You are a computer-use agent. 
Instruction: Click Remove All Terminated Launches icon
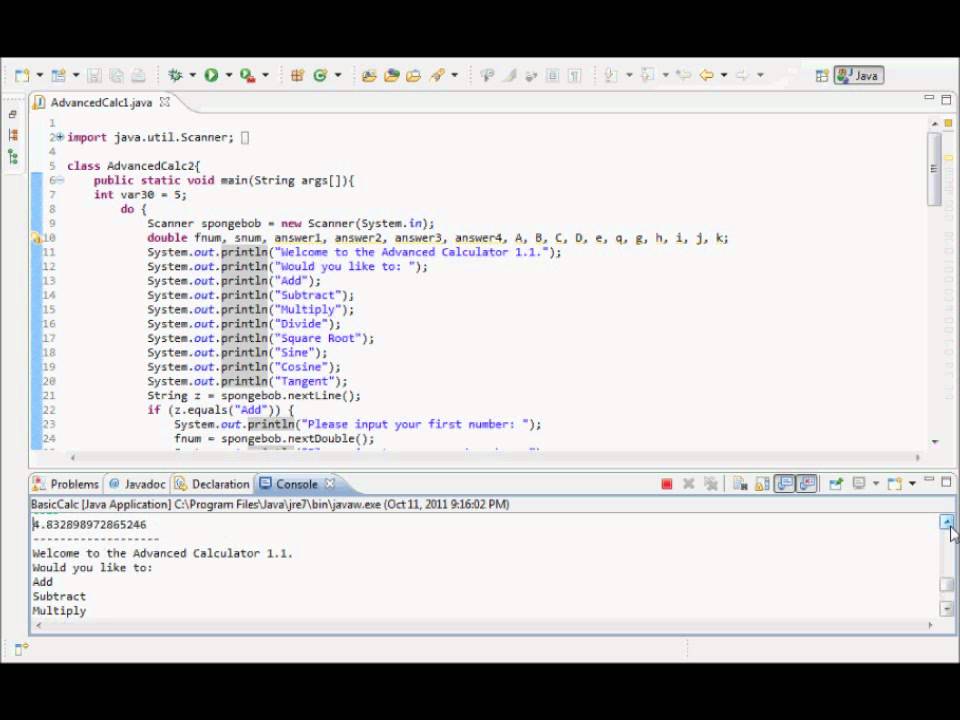pos(710,484)
